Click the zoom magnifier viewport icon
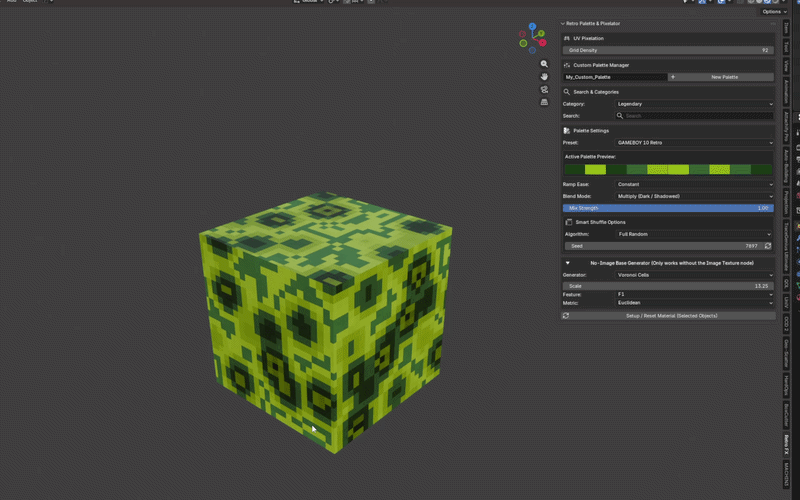This screenshot has height=500, width=800. pos(544,64)
